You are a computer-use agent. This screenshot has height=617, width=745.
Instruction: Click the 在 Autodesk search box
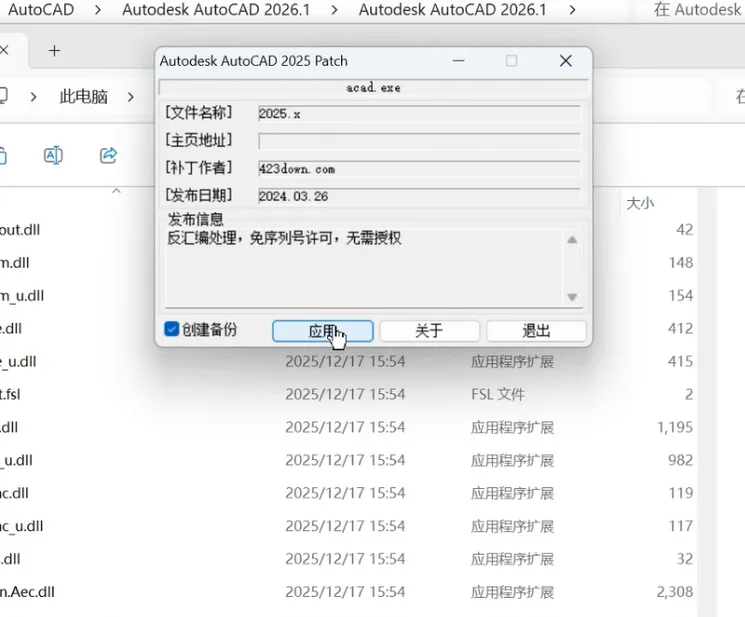697,9
